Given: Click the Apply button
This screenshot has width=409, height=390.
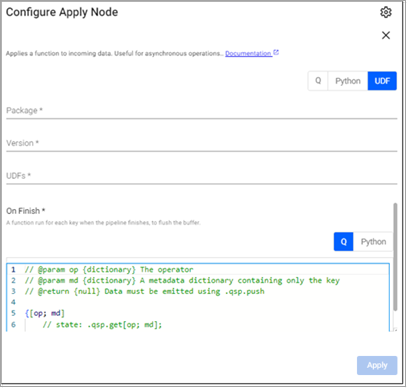Looking at the screenshot, I should tap(377, 365).
